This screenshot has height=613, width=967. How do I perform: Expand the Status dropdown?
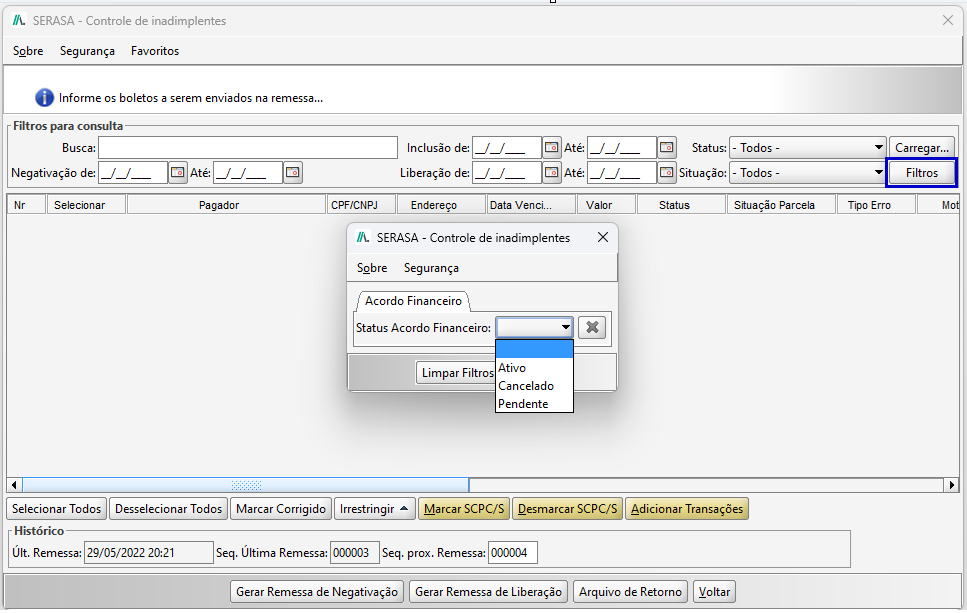pos(878,148)
